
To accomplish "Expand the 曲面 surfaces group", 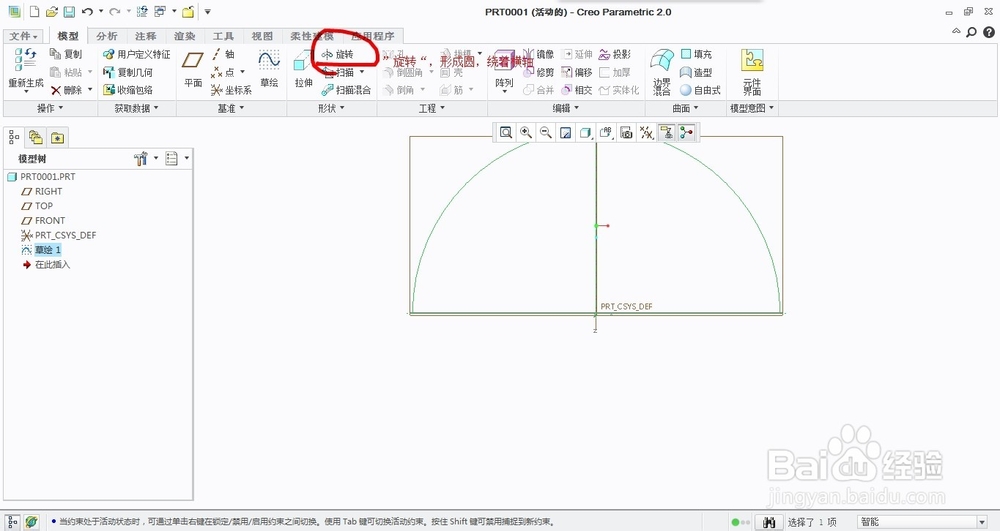I will tap(686, 108).
